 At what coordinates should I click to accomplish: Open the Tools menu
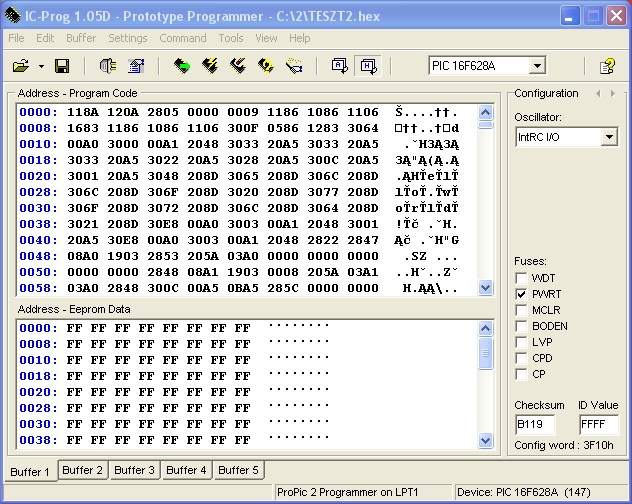231,38
